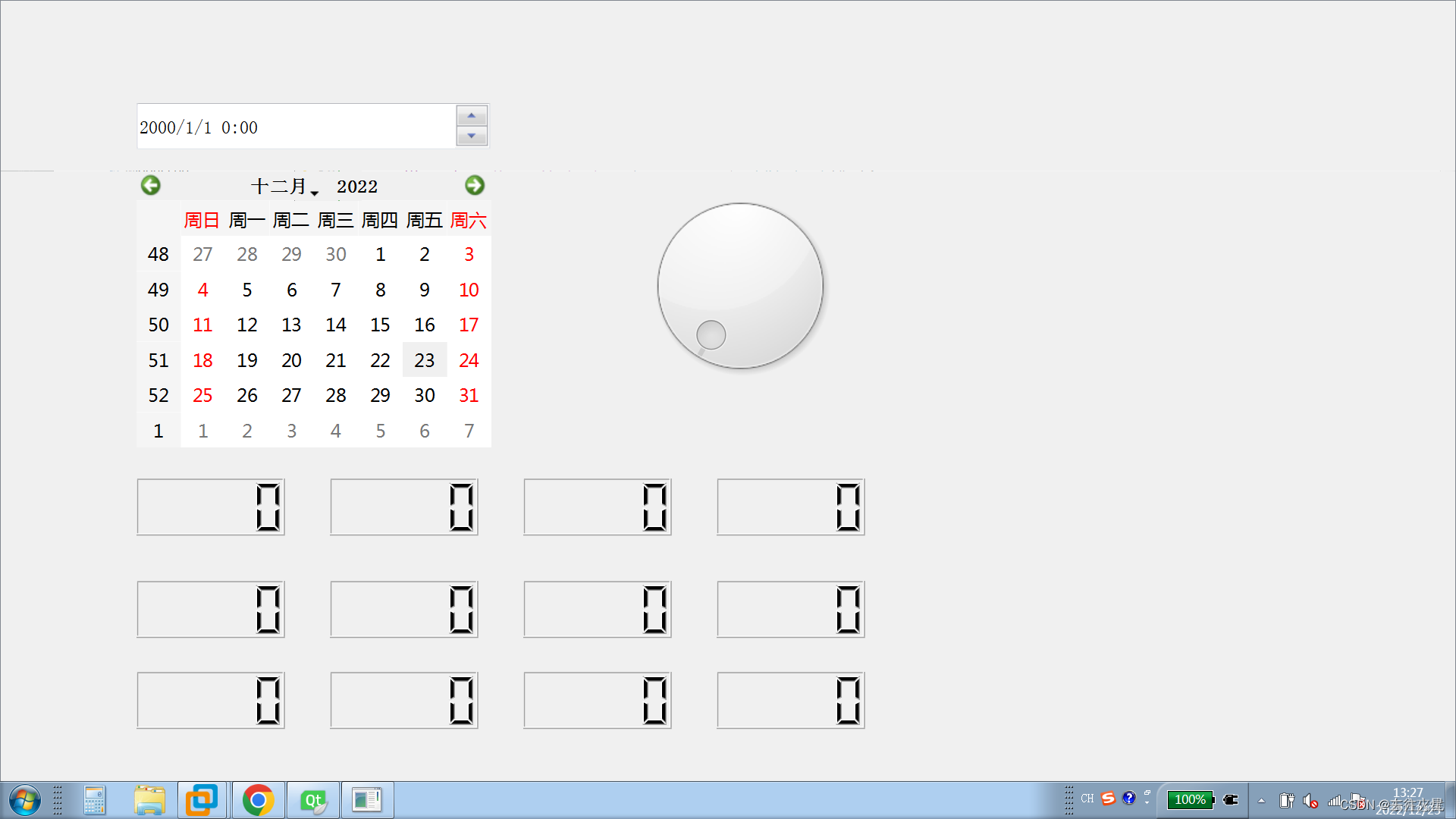Launch the calculator from the taskbar
The width and height of the screenshot is (1456, 819).
click(94, 801)
